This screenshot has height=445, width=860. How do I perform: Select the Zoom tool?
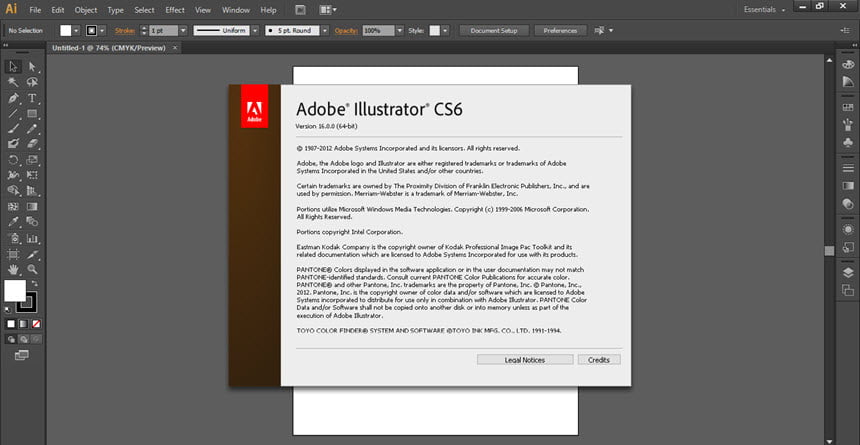click(32, 269)
